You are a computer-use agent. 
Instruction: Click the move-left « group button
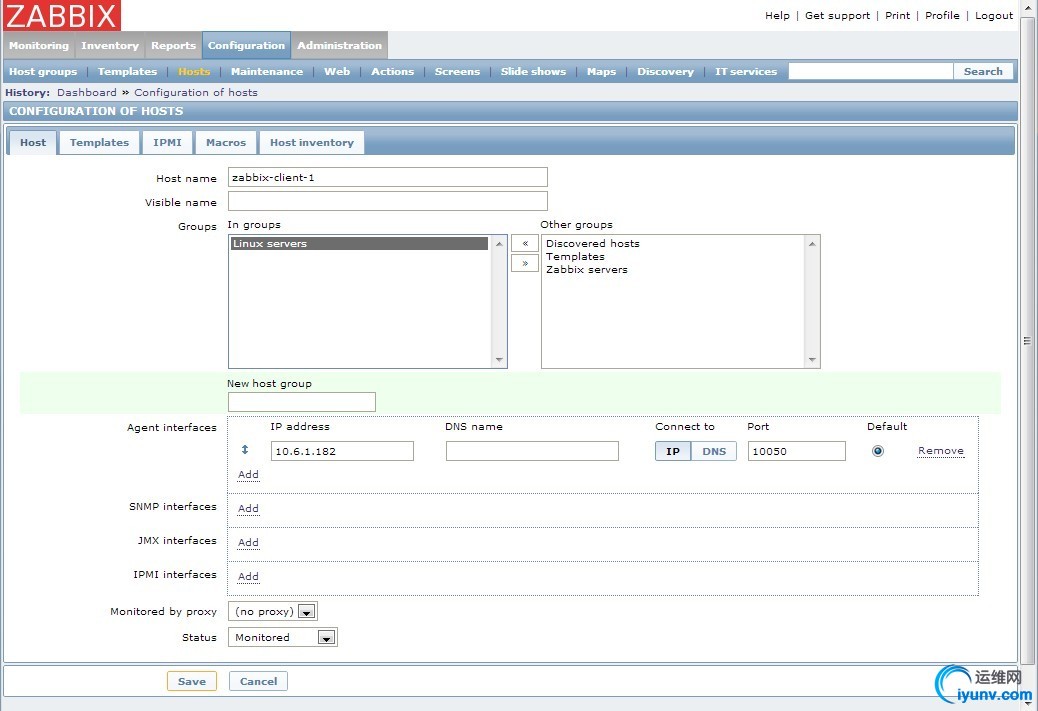[x=524, y=243]
